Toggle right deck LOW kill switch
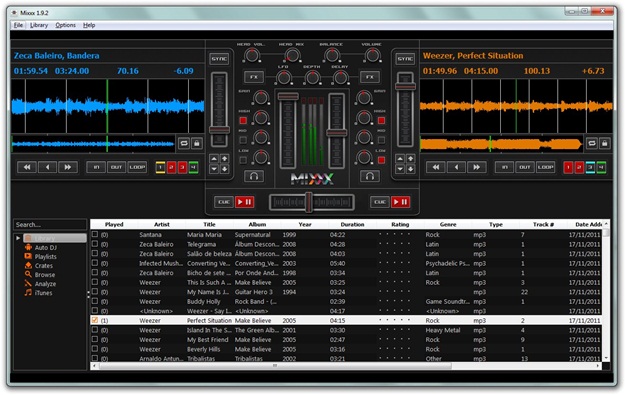This screenshot has height=395, width=625. pyautogui.click(x=381, y=160)
